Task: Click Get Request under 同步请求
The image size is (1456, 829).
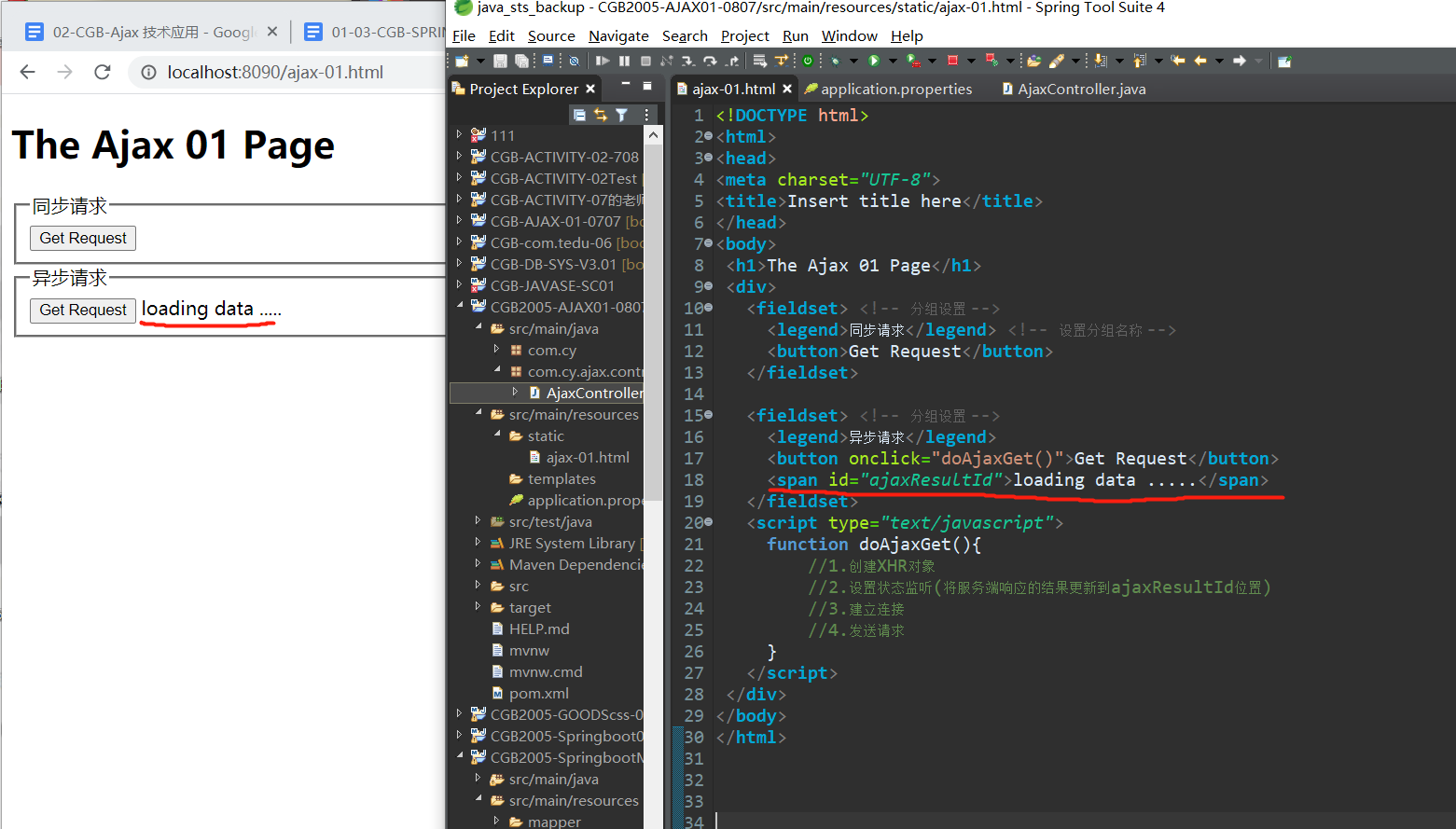Action: [83, 238]
